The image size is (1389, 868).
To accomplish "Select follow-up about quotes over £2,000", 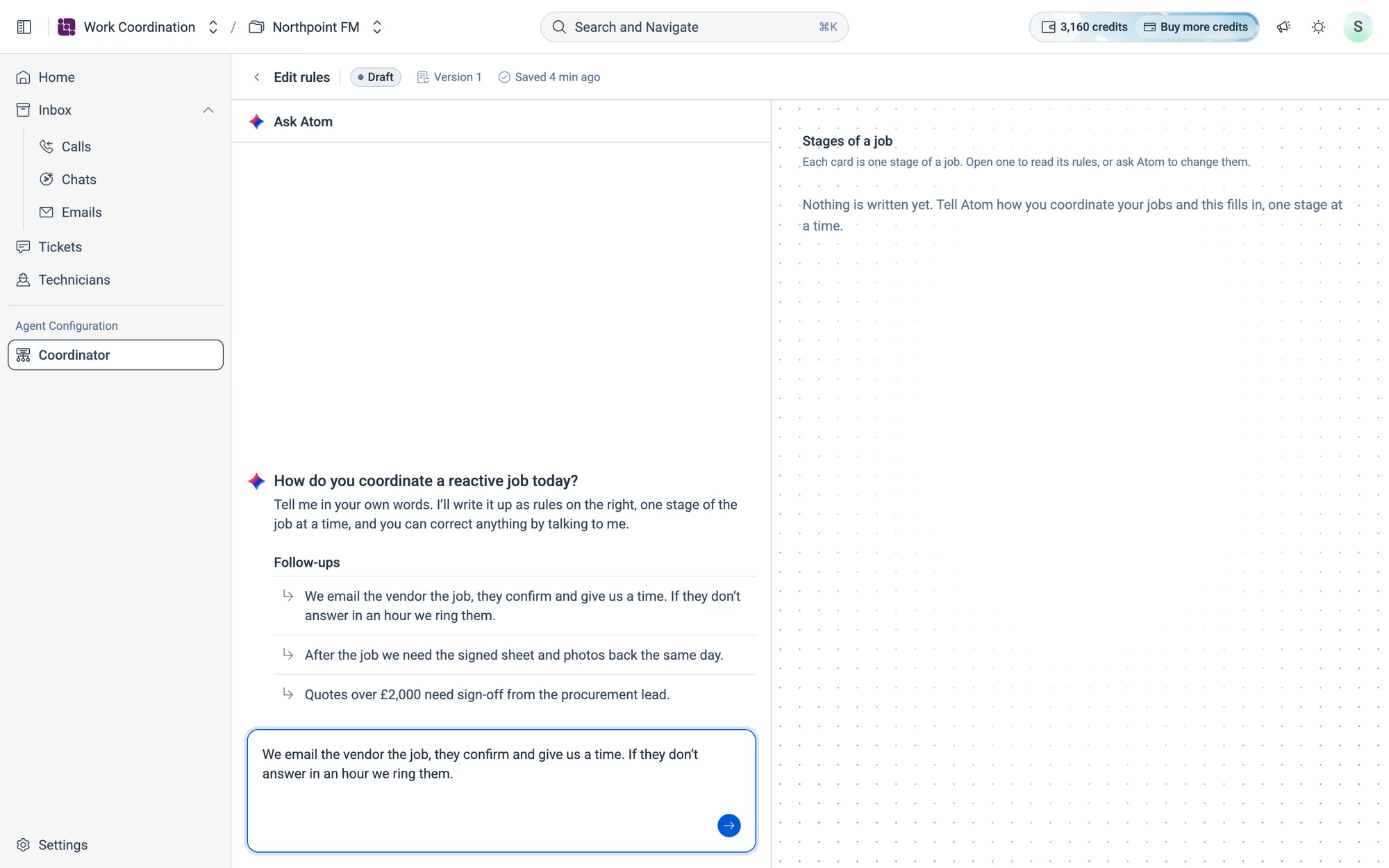I will 515,694.
